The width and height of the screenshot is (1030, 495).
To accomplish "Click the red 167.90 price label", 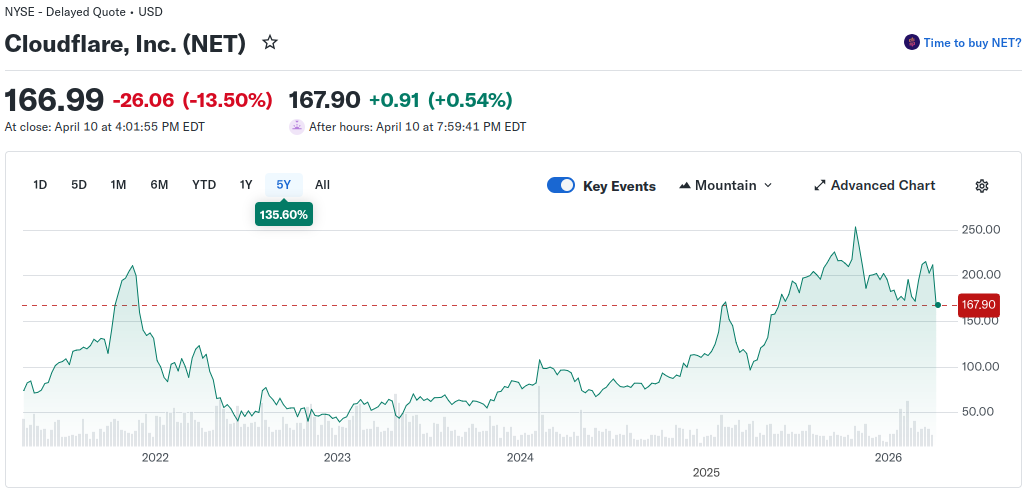I will [x=979, y=305].
